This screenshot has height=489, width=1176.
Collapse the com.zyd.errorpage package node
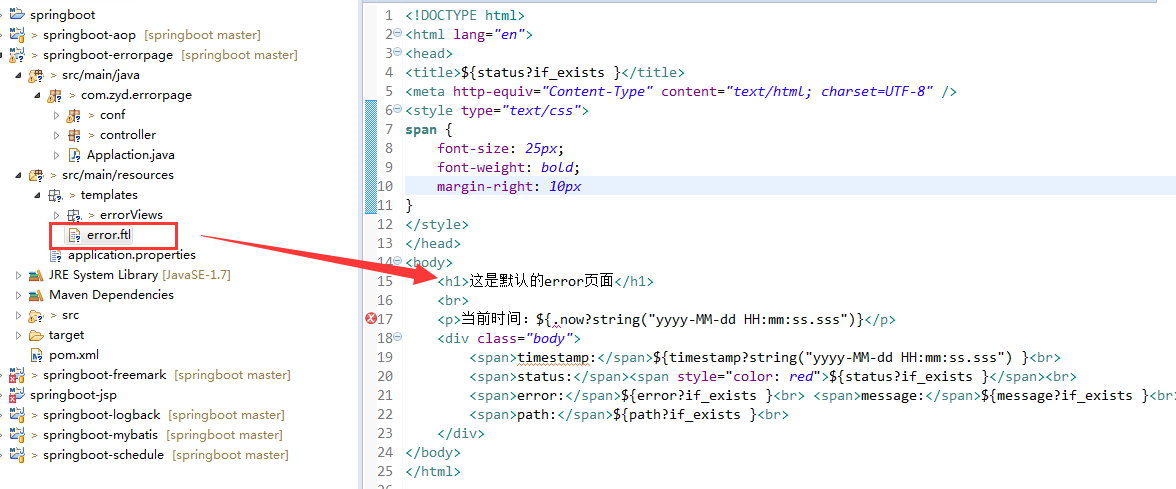coord(37,95)
